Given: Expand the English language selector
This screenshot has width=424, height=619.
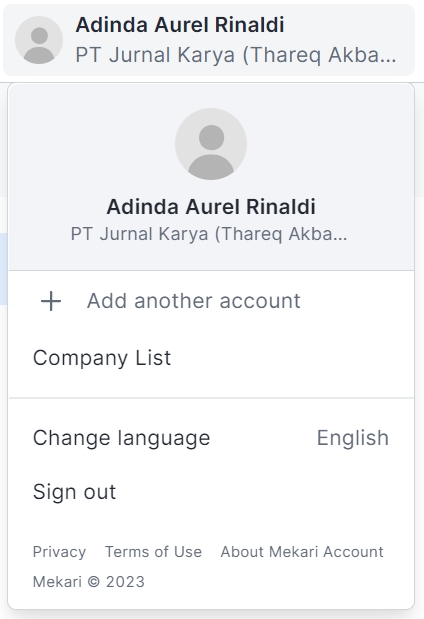Looking at the screenshot, I should click(353, 438).
